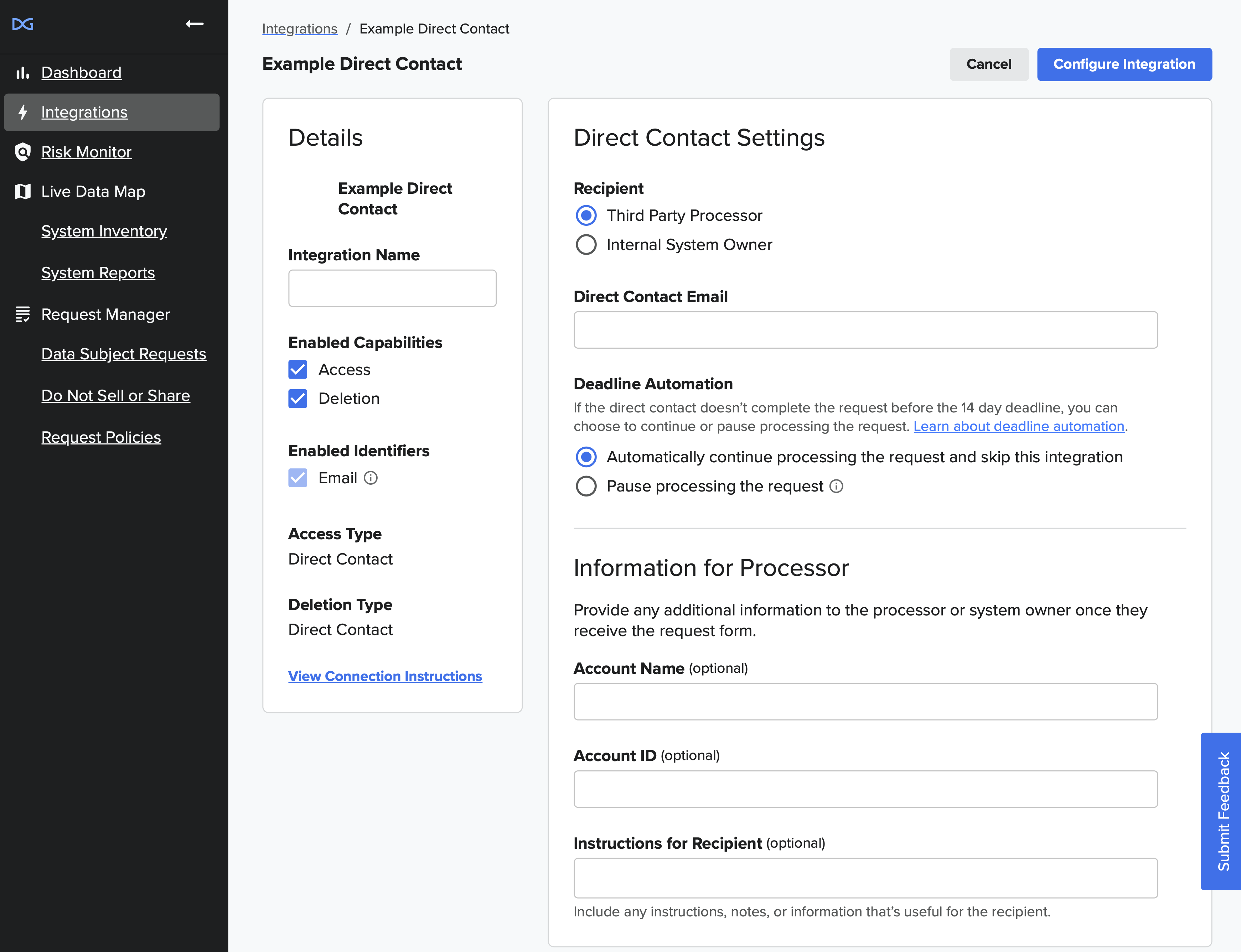The image size is (1241, 952).
Task: Click Integrations breadcrumb link
Action: pyautogui.click(x=299, y=29)
